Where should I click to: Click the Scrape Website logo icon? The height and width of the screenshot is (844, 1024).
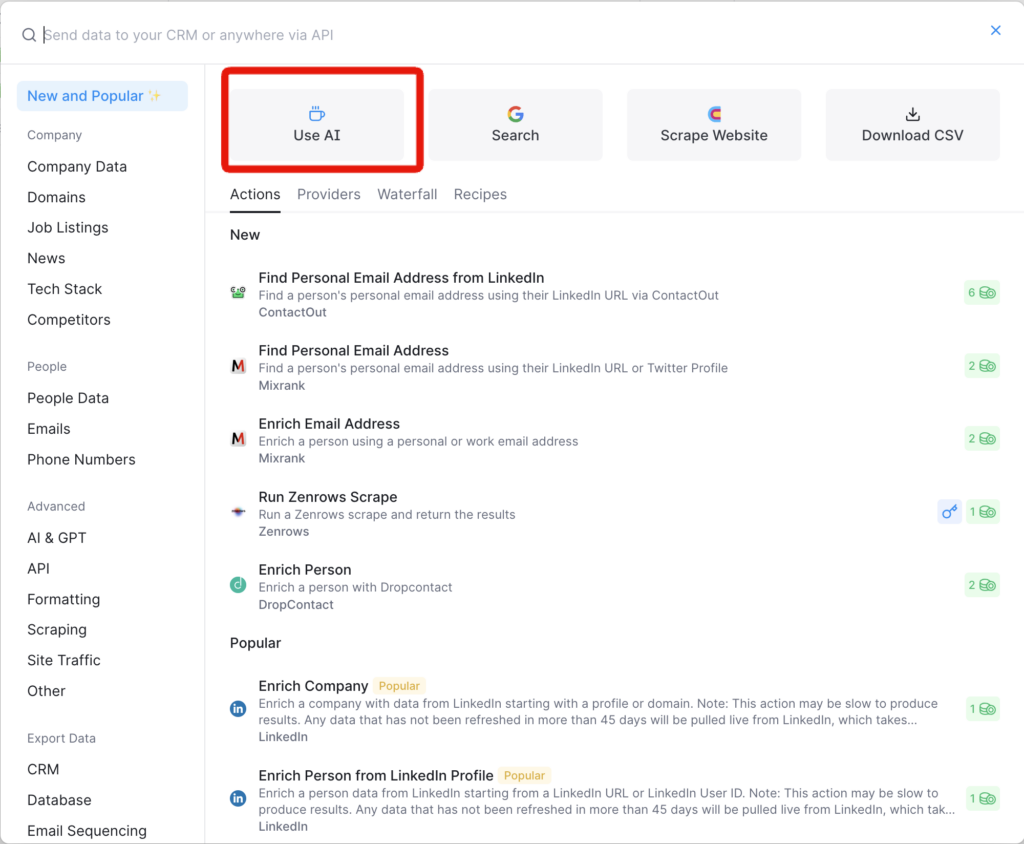pyautogui.click(x=714, y=114)
